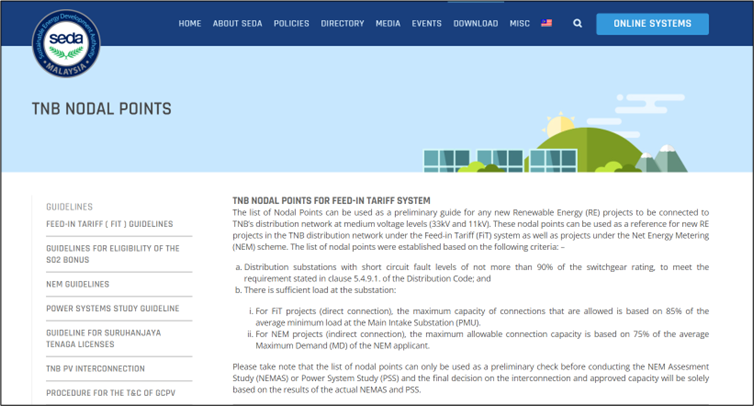Click the GUIDELINES sidebar heading
Viewport: 754px width, 406px height.
point(70,207)
